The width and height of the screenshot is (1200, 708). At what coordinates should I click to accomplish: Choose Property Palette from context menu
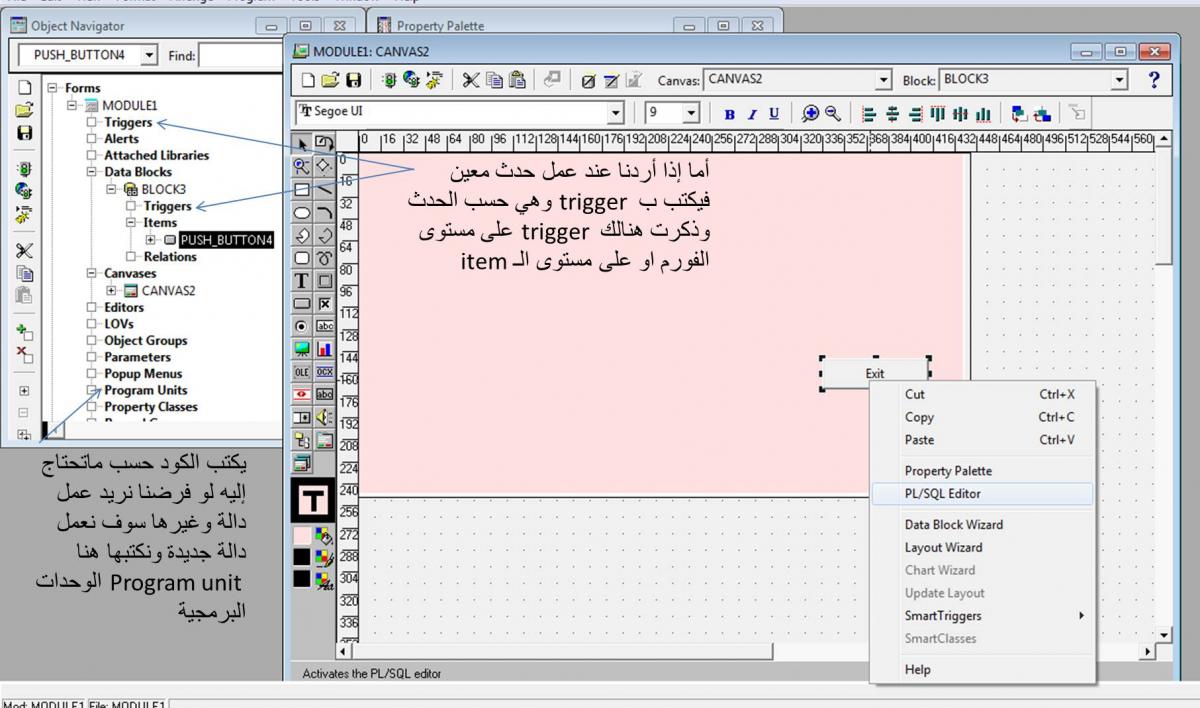coord(948,470)
